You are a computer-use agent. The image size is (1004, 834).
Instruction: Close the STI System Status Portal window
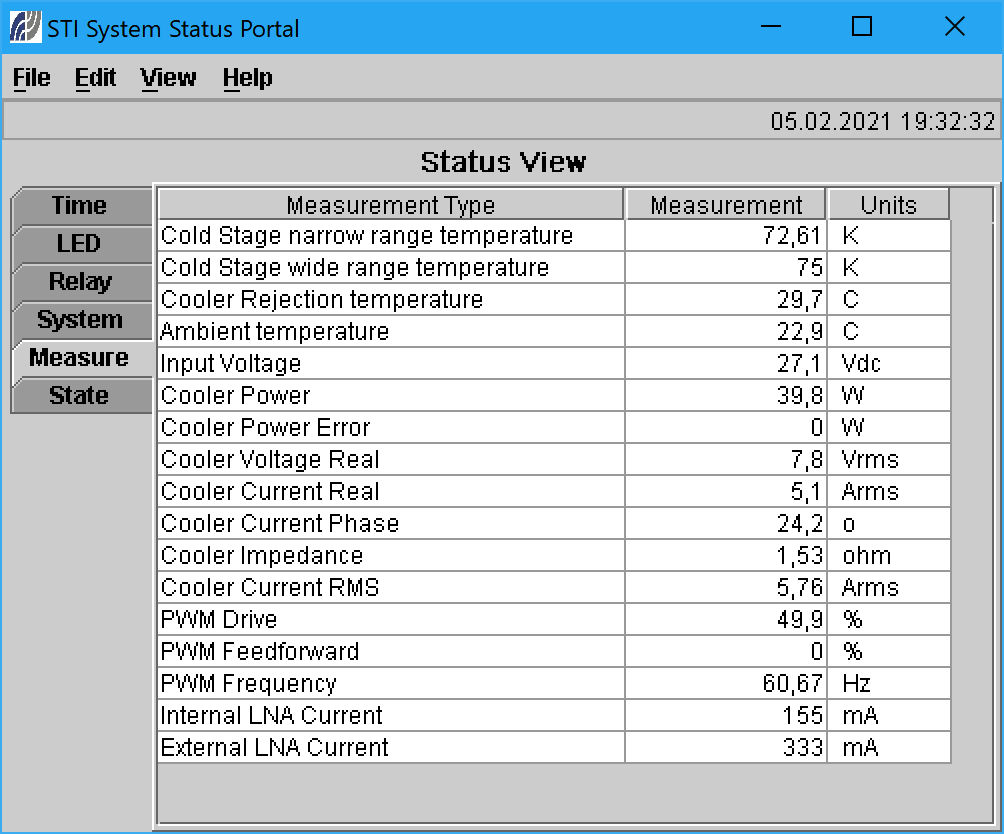point(955,27)
